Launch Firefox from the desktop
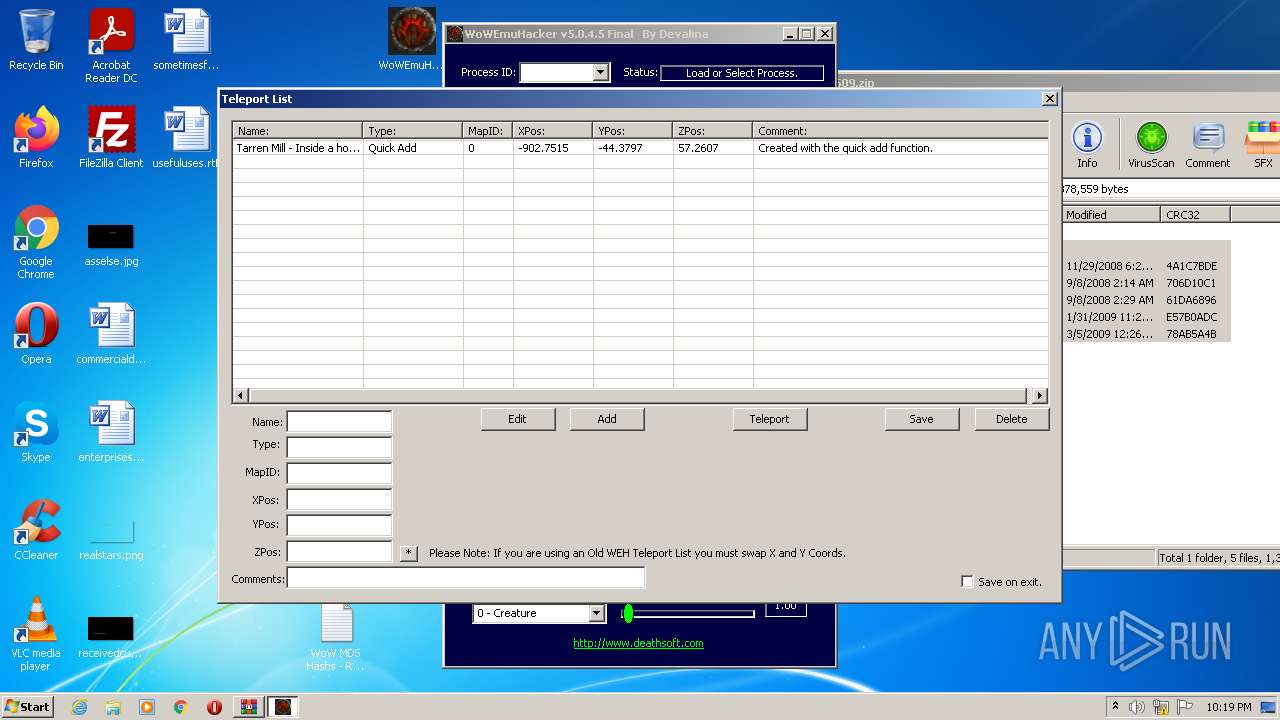The image size is (1280, 720). click(x=36, y=138)
